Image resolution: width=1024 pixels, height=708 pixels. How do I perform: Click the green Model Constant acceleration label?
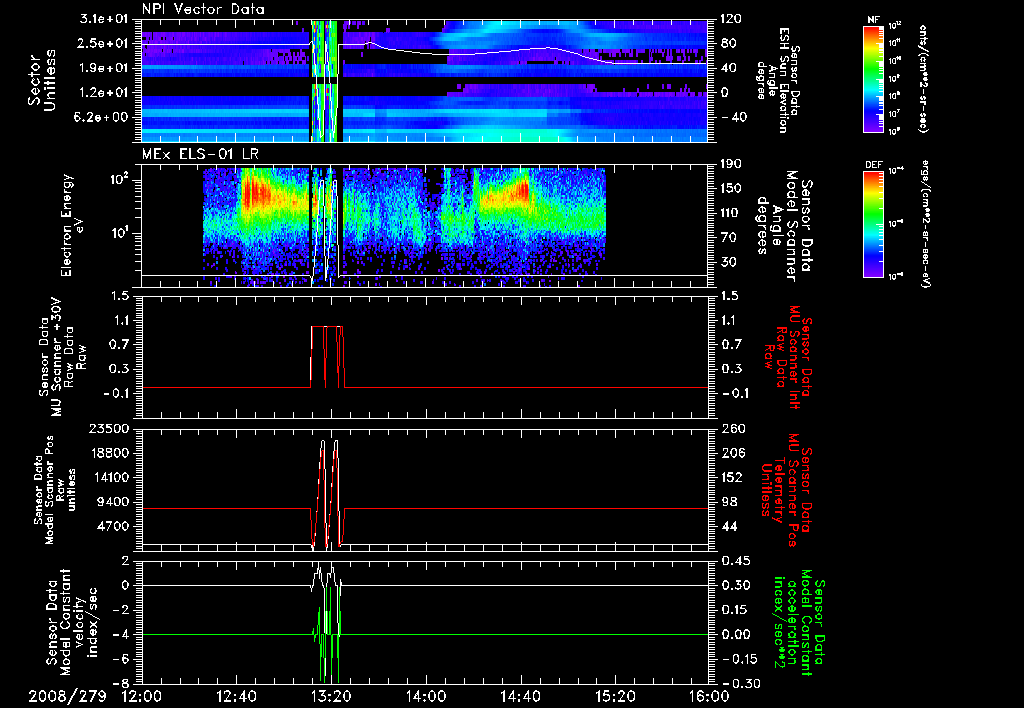(799, 624)
